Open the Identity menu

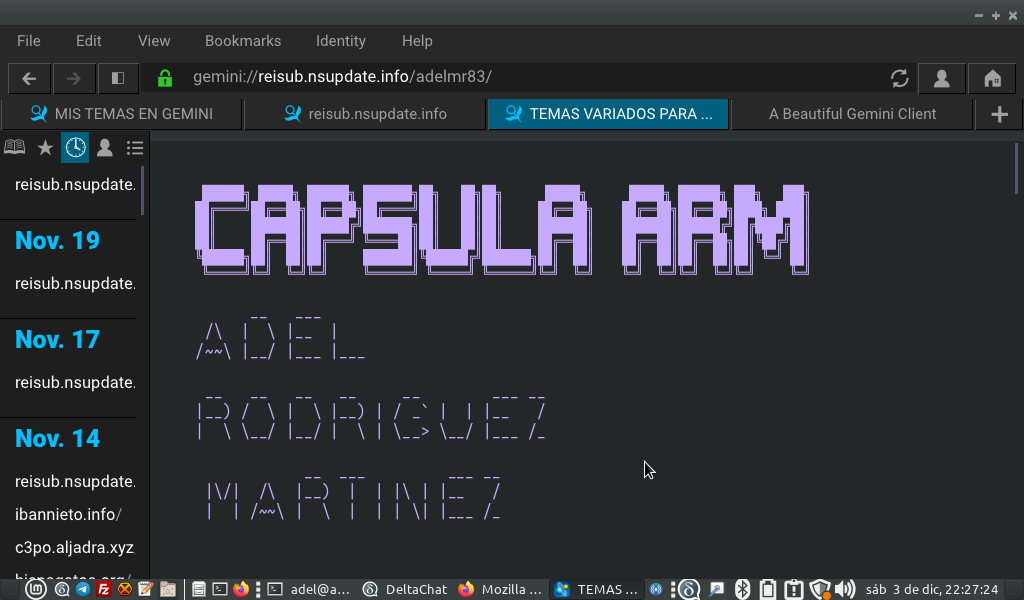pyautogui.click(x=341, y=41)
